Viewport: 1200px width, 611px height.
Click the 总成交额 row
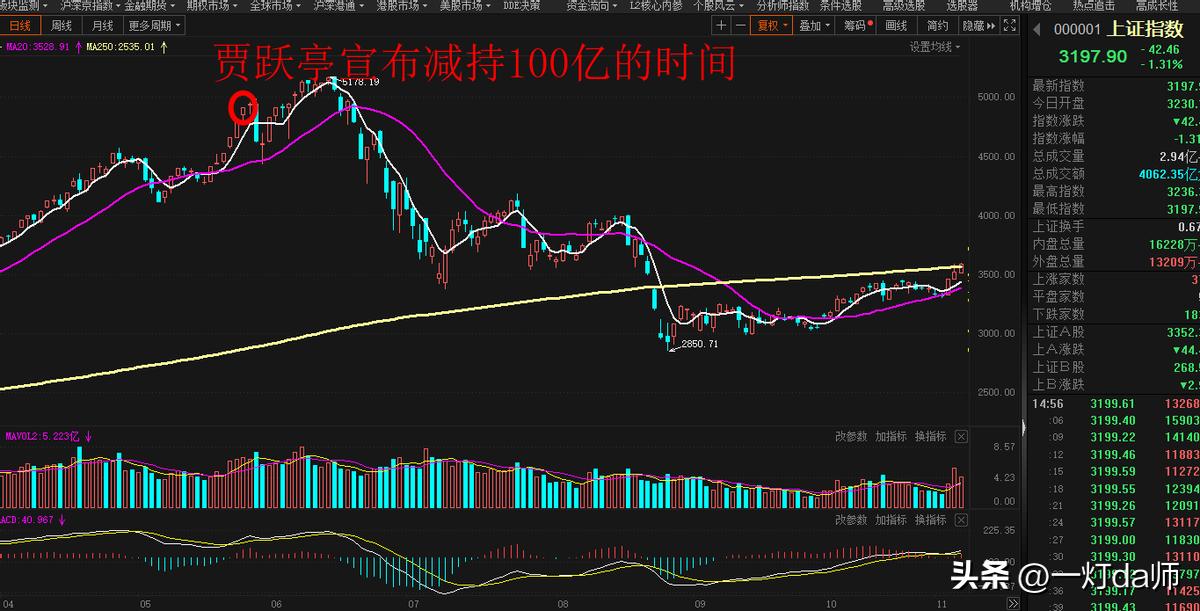pos(1115,174)
